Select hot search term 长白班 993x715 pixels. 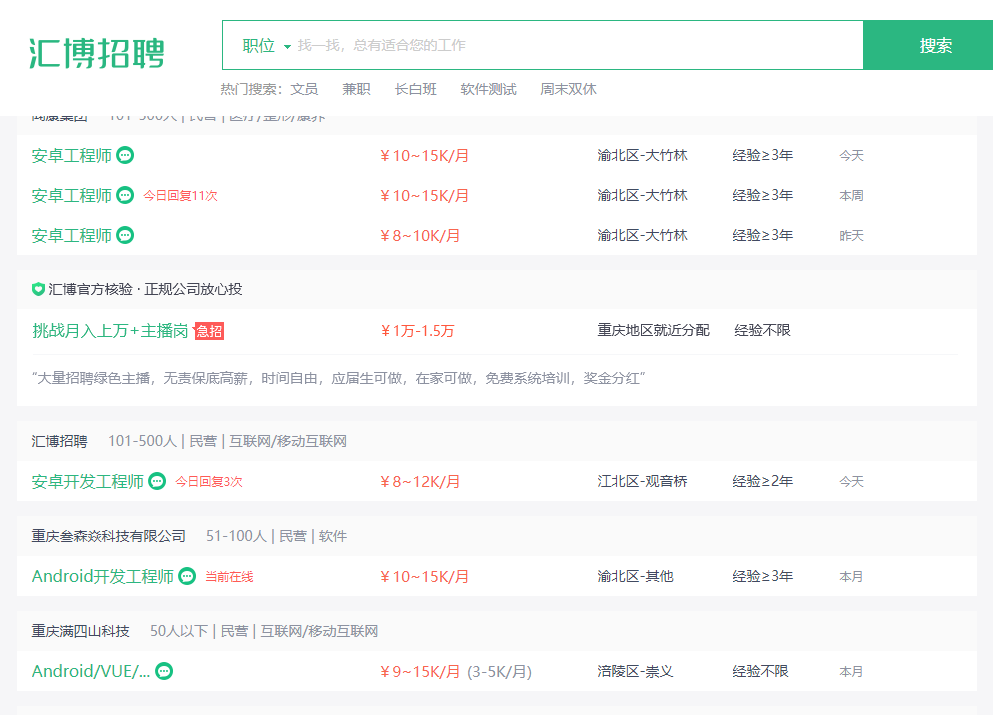415,89
